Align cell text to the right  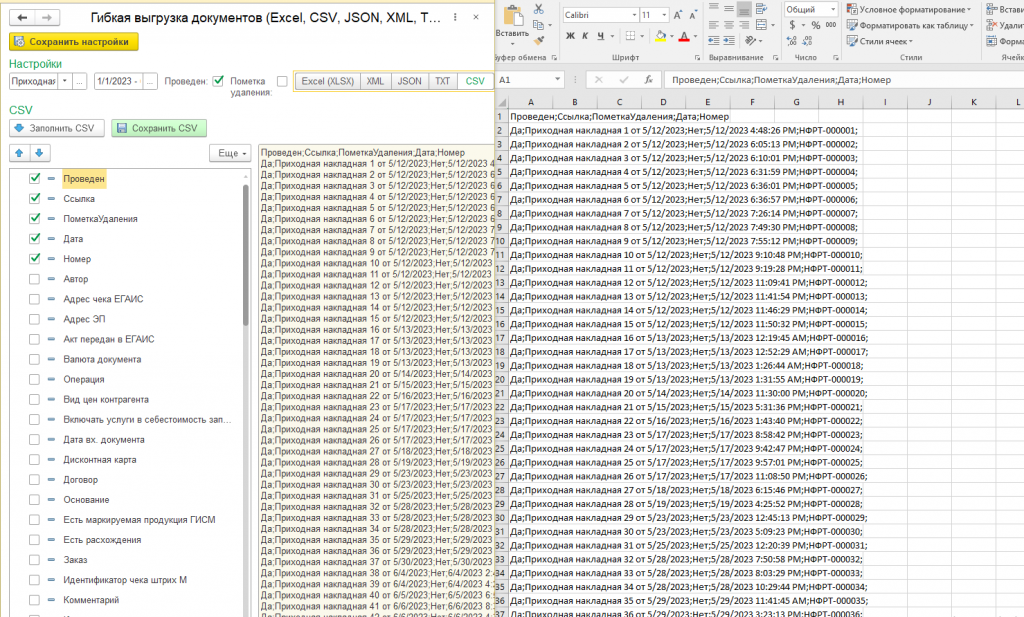pyautogui.click(x=744, y=25)
